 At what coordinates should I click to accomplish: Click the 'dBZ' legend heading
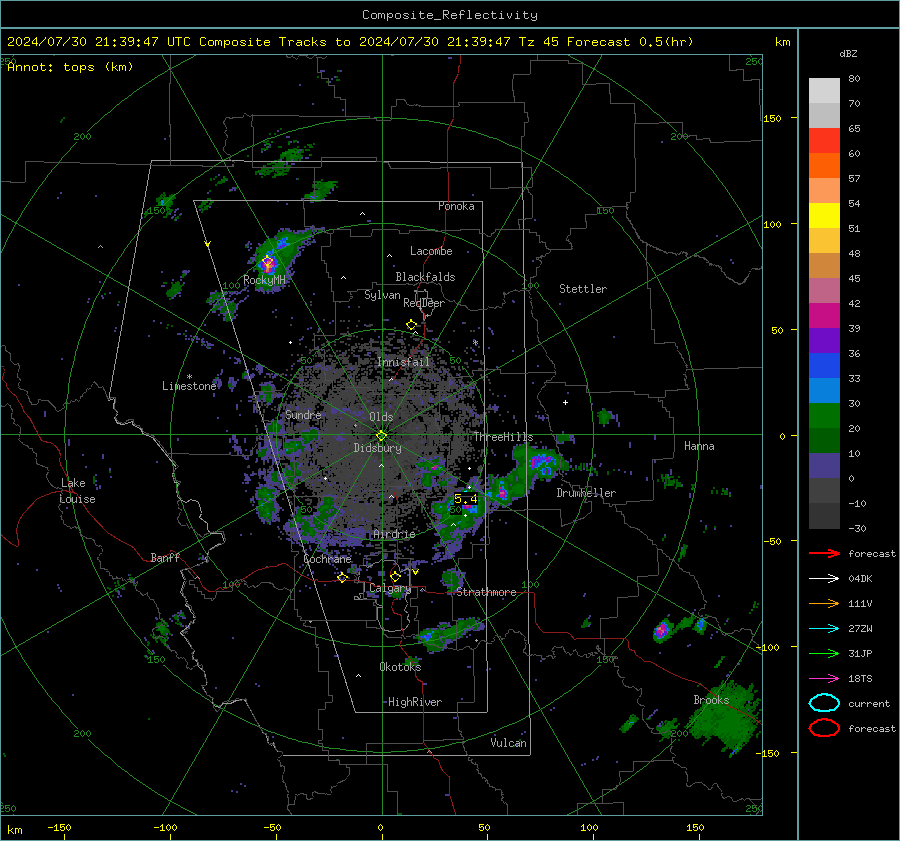848,53
